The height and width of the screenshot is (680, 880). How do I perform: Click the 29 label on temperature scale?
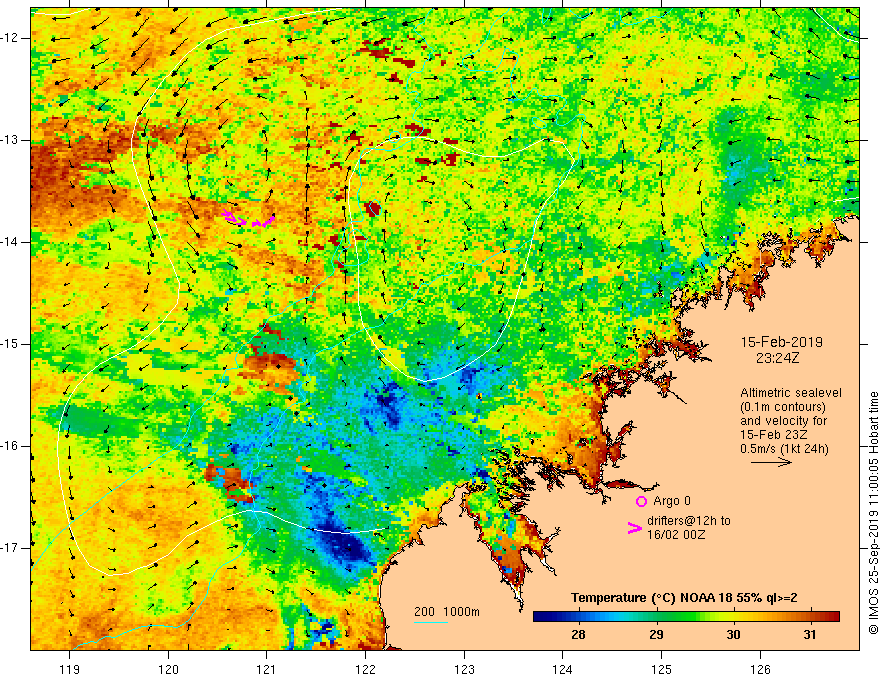coord(656,635)
